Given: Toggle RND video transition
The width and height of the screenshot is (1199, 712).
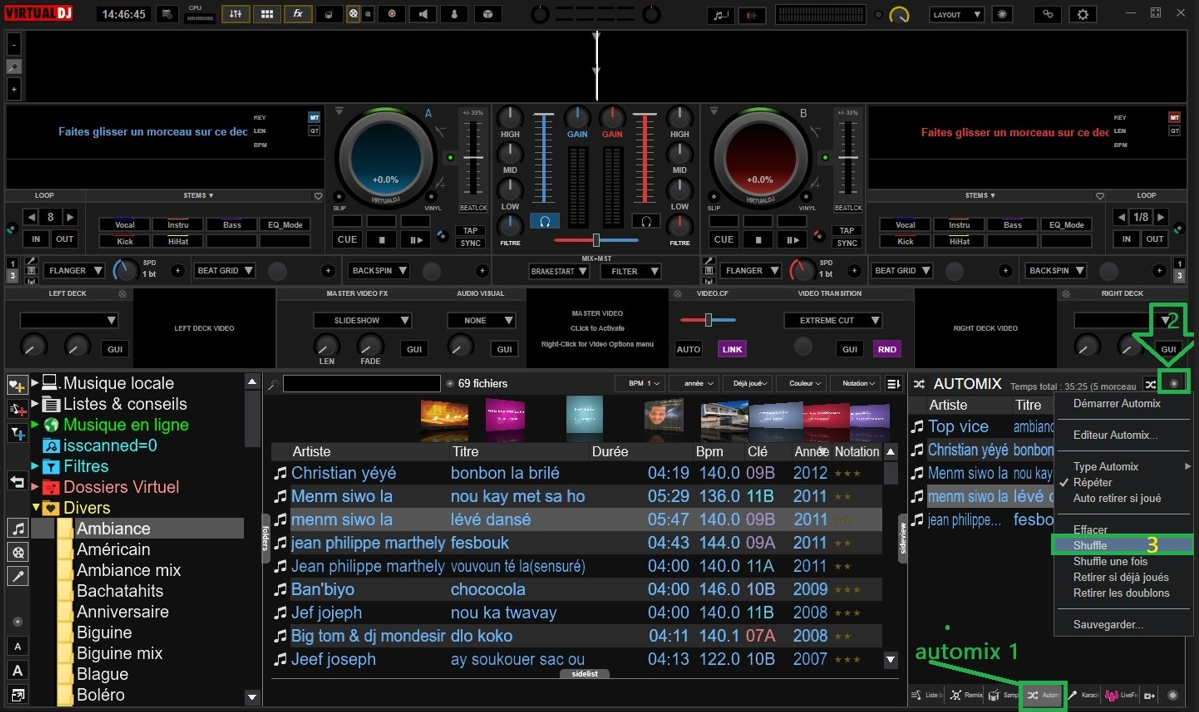Looking at the screenshot, I should click(886, 349).
